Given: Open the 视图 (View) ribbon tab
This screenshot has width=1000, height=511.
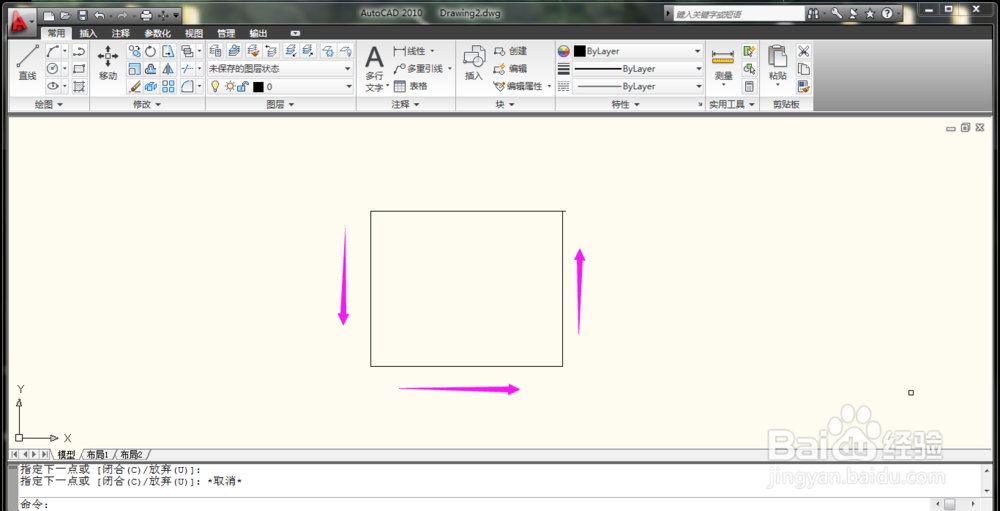Looking at the screenshot, I should coord(194,34).
